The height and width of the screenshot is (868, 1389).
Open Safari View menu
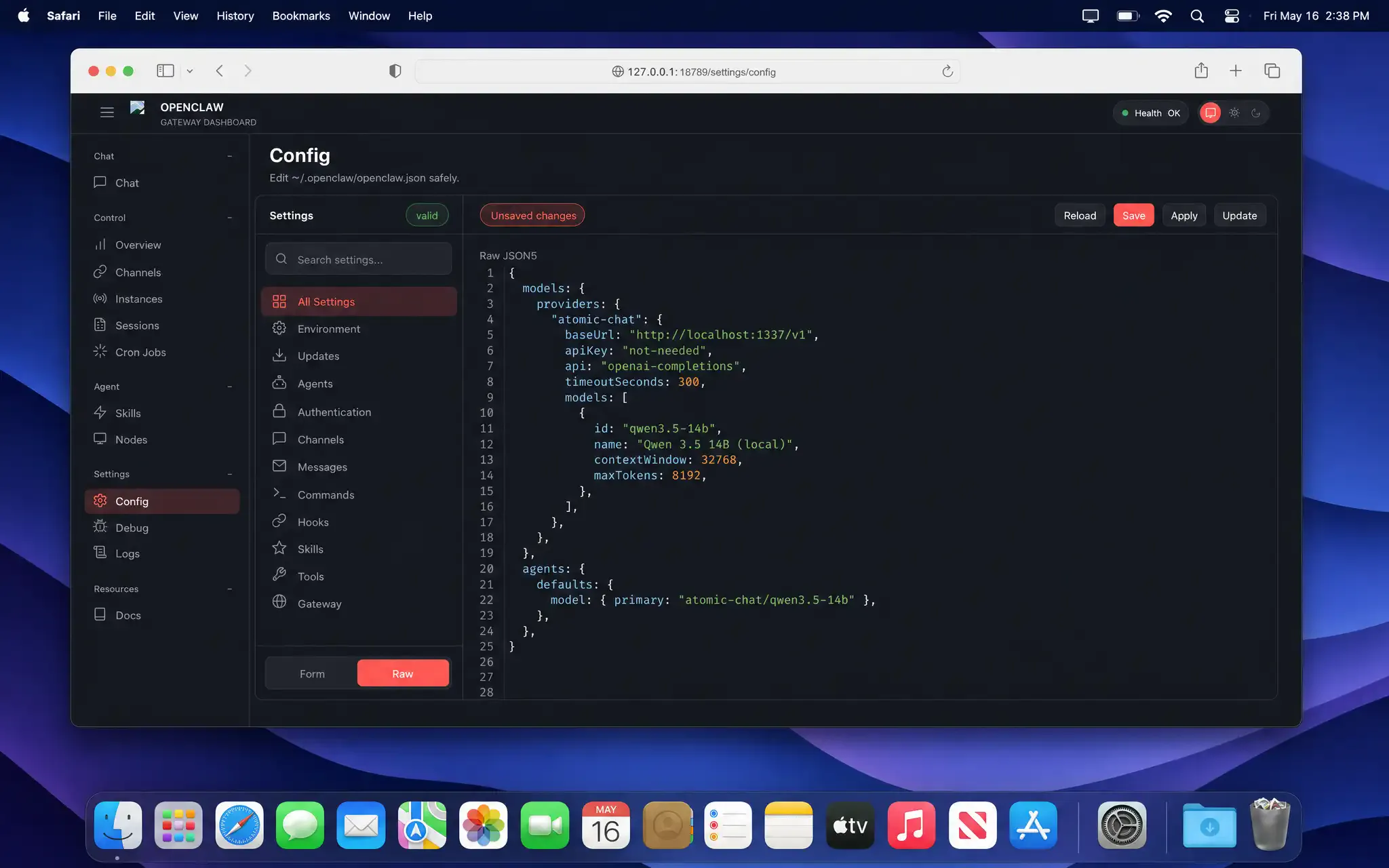coord(185,16)
